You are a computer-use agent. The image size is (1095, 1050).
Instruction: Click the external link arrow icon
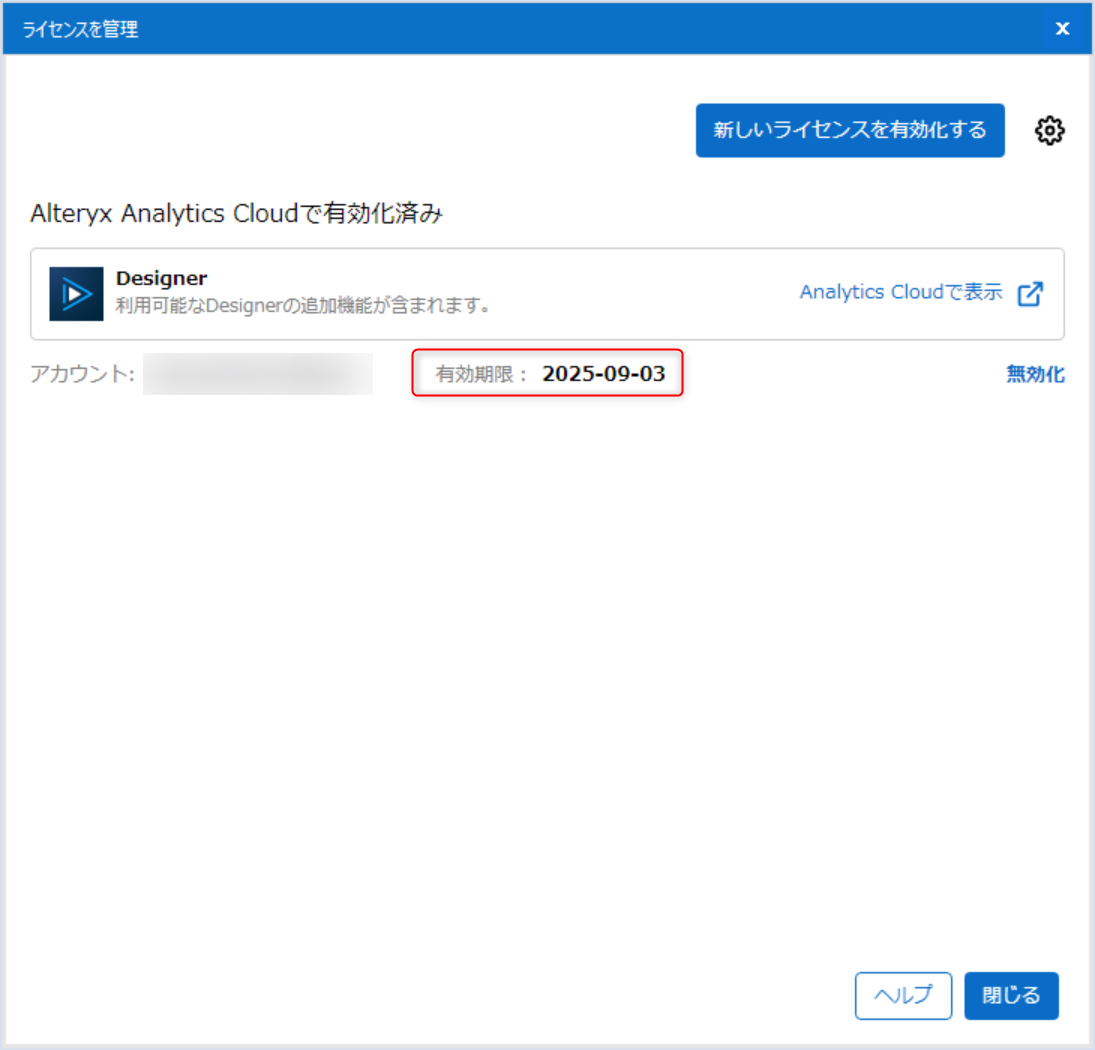[x=1030, y=293]
